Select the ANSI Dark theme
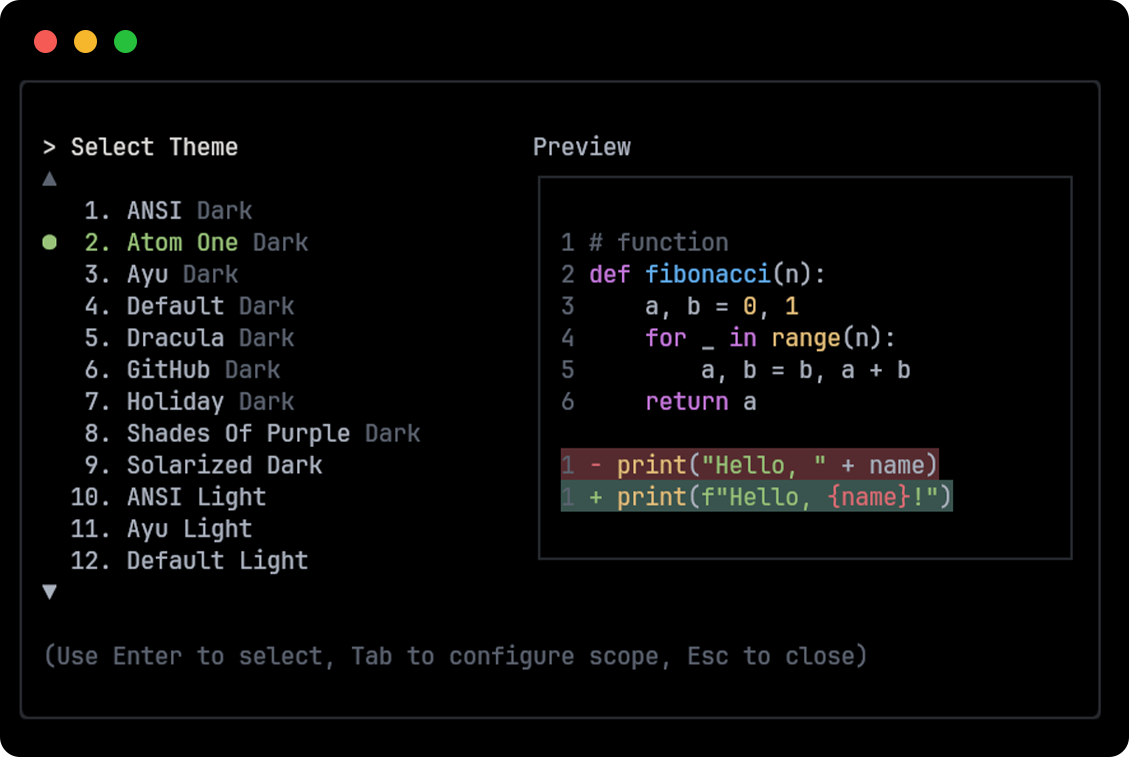This screenshot has height=757, width=1129. [x=188, y=210]
